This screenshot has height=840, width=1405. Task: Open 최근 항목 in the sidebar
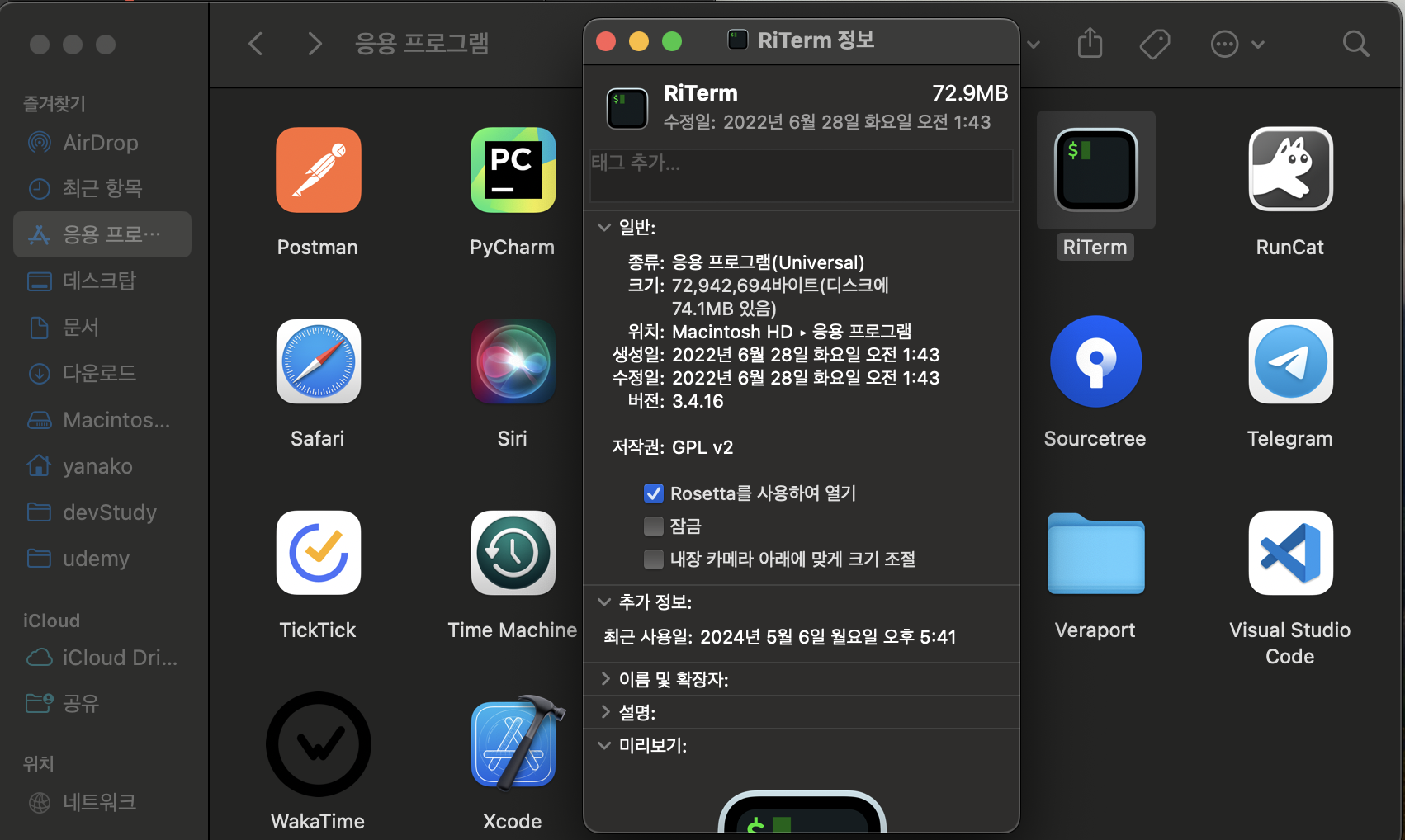point(102,189)
